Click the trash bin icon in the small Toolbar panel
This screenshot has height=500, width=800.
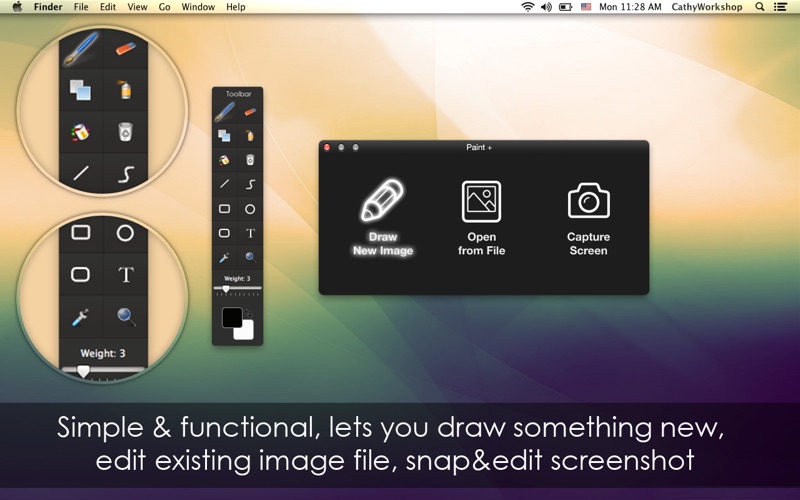[250, 160]
